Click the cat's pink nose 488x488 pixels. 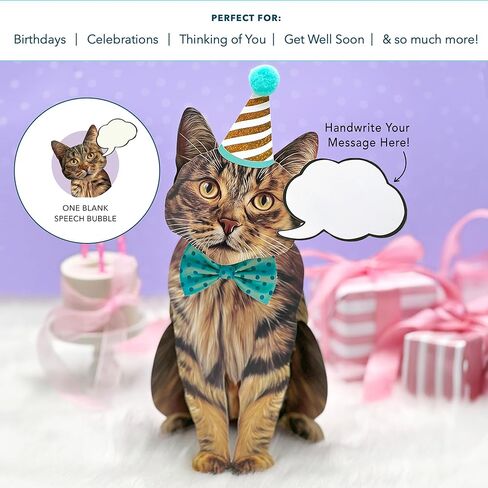point(229,225)
